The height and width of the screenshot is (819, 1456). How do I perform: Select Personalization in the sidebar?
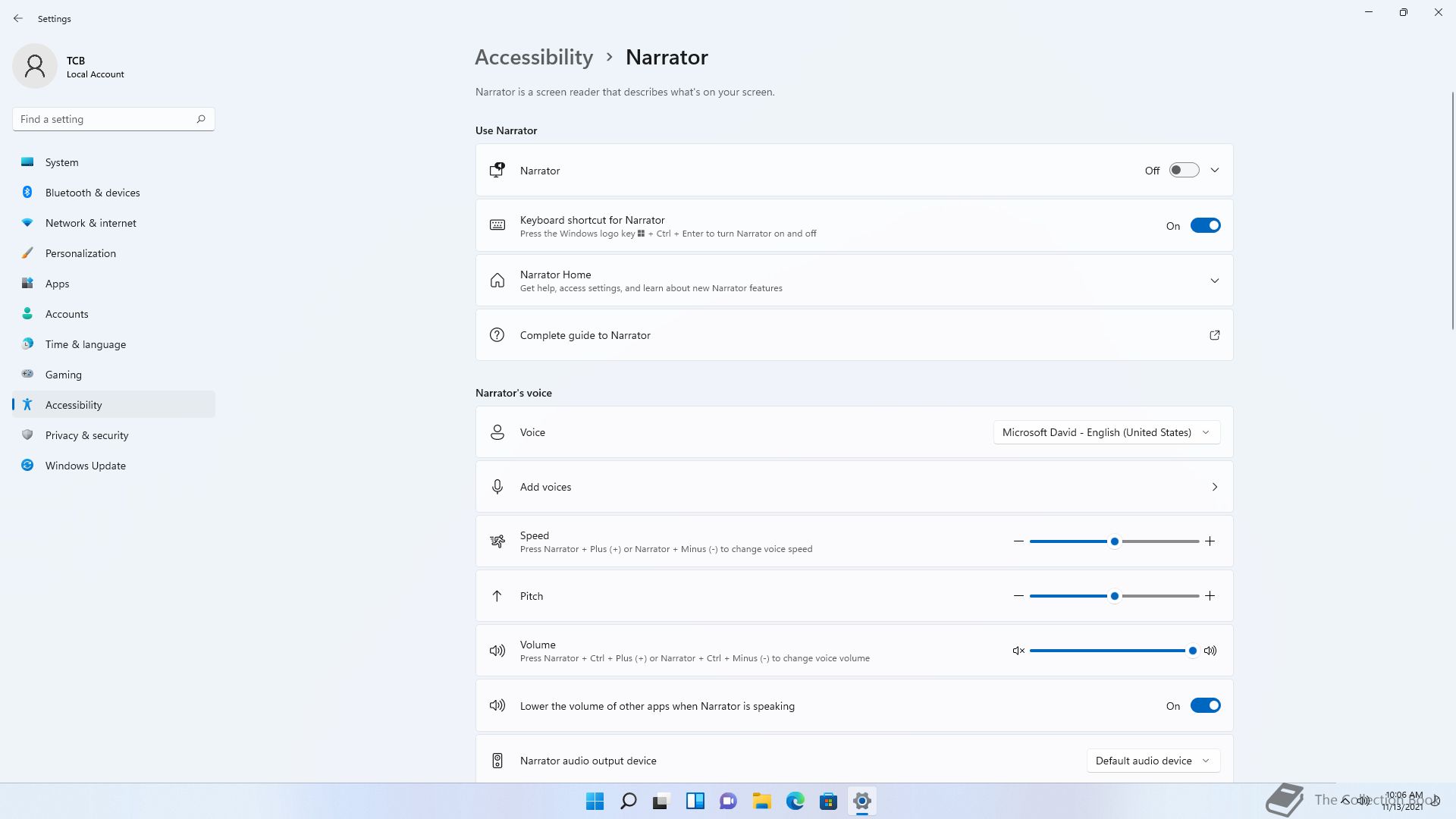[x=114, y=253]
